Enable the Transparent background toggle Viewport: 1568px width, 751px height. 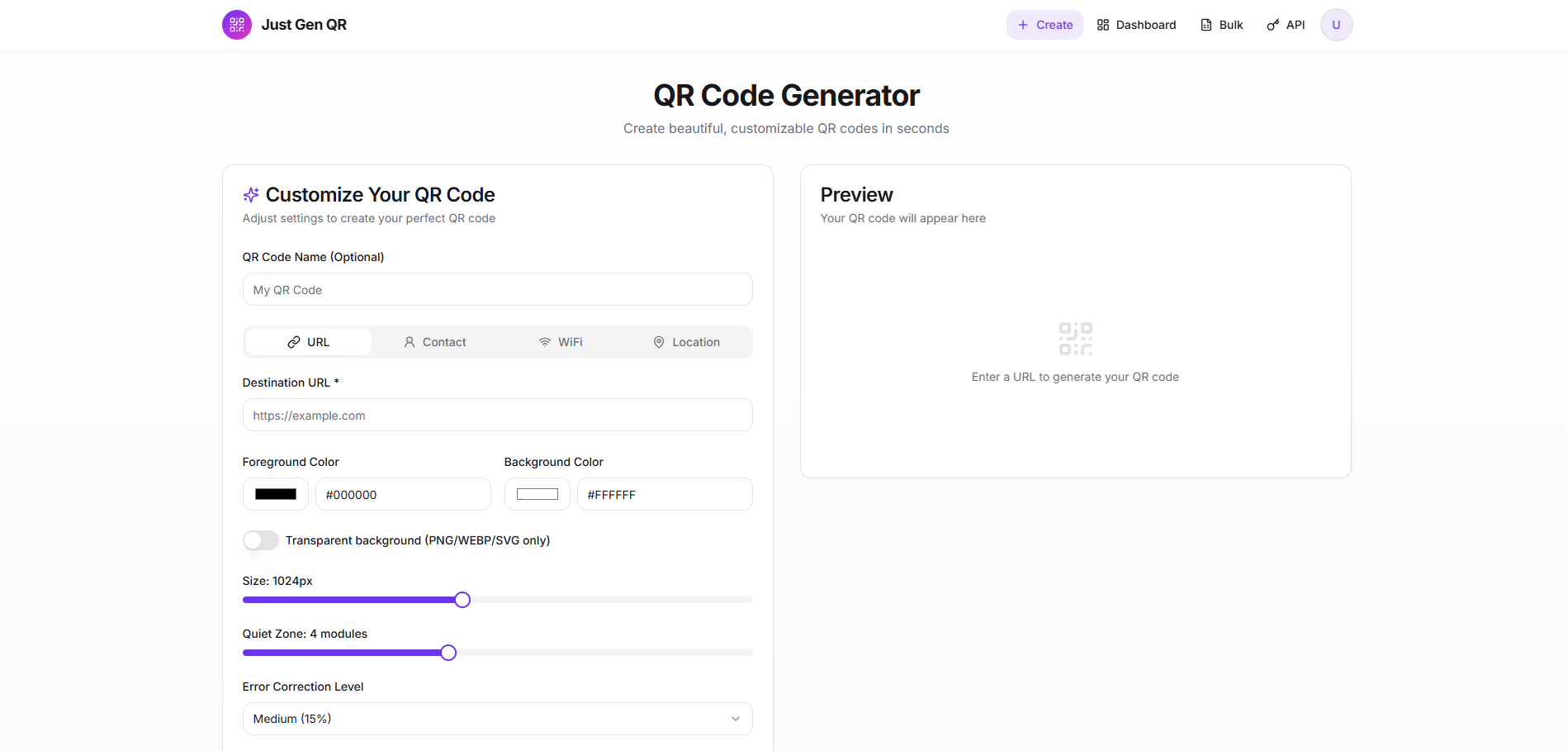point(260,539)
